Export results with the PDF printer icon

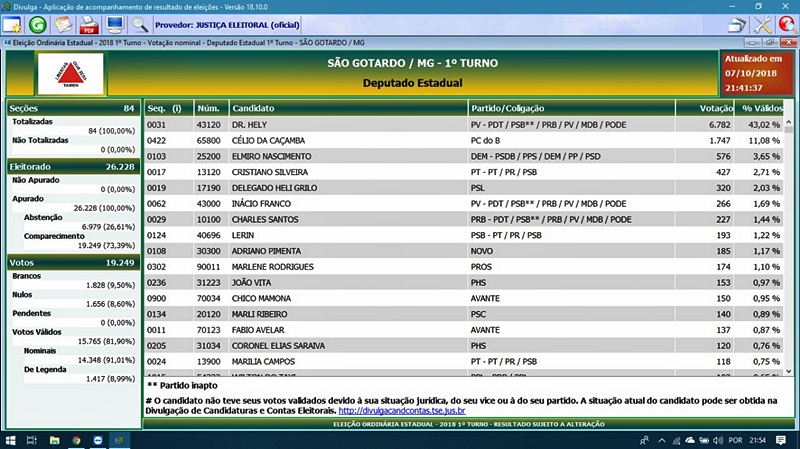(89, 24)
